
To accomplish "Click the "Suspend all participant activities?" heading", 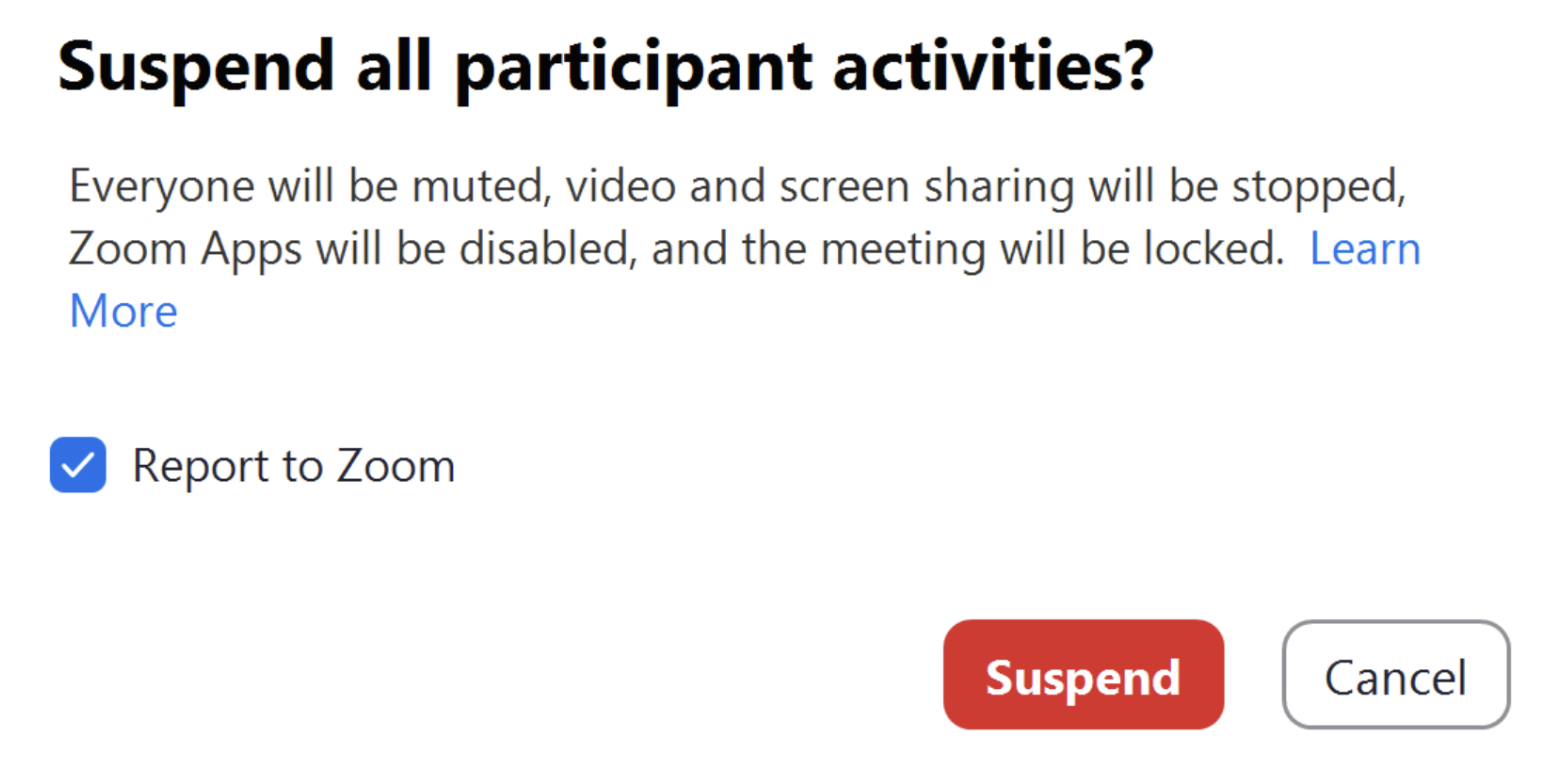I will 606,66.
